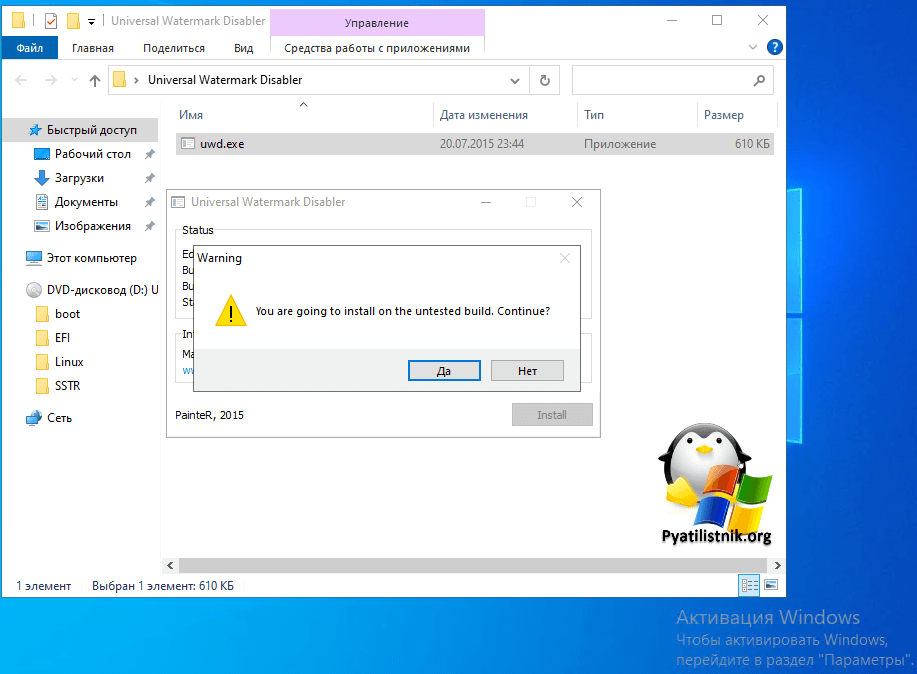Click the greyed Install button
Viewport: 917px width, 674px height.
[552, 414]
